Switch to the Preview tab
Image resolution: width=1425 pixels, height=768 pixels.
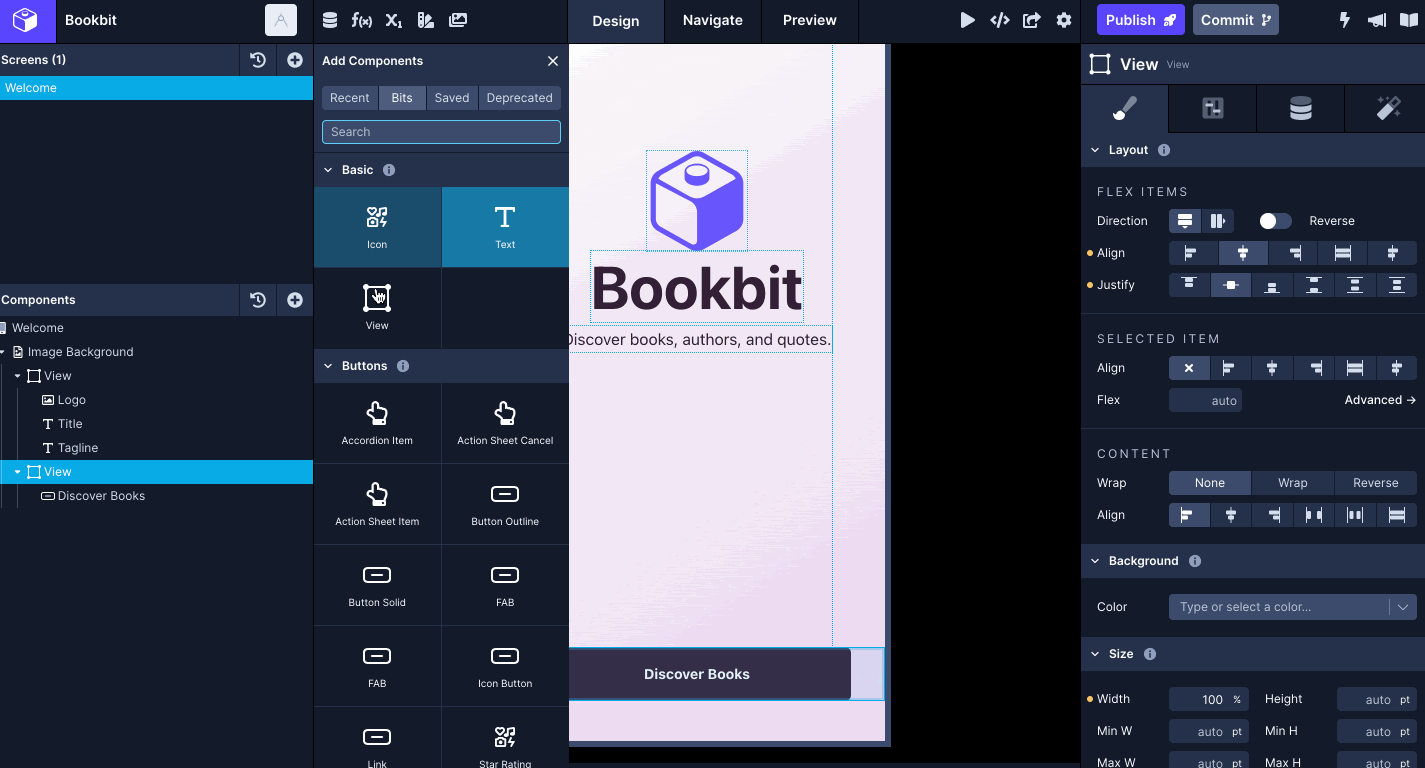click(808, 20)
